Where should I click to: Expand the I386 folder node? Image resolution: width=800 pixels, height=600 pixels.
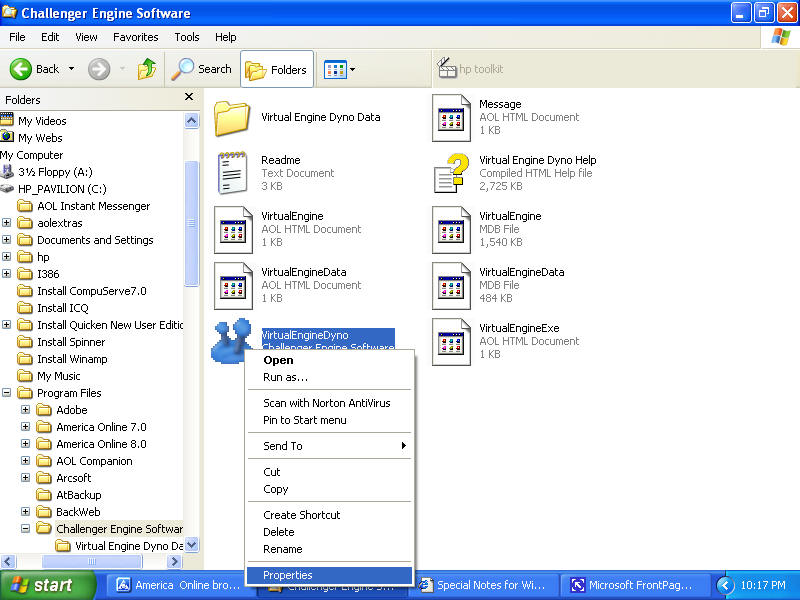click(7, 273)
